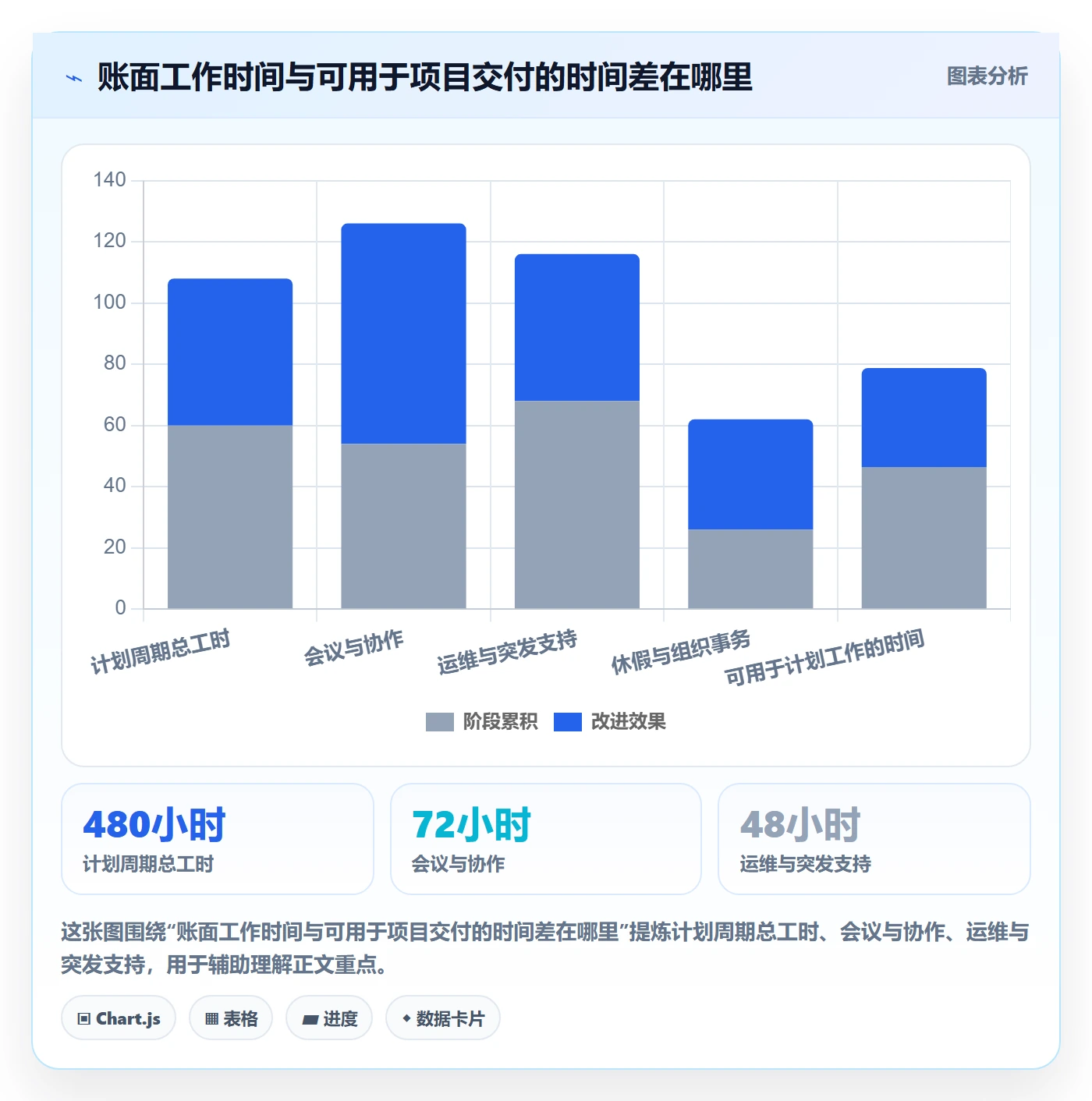The height and width of the screenshot is (1101, 1092).
Task: Click the gray bar segment for 会议与协作
Action: [x=403, y=526]
